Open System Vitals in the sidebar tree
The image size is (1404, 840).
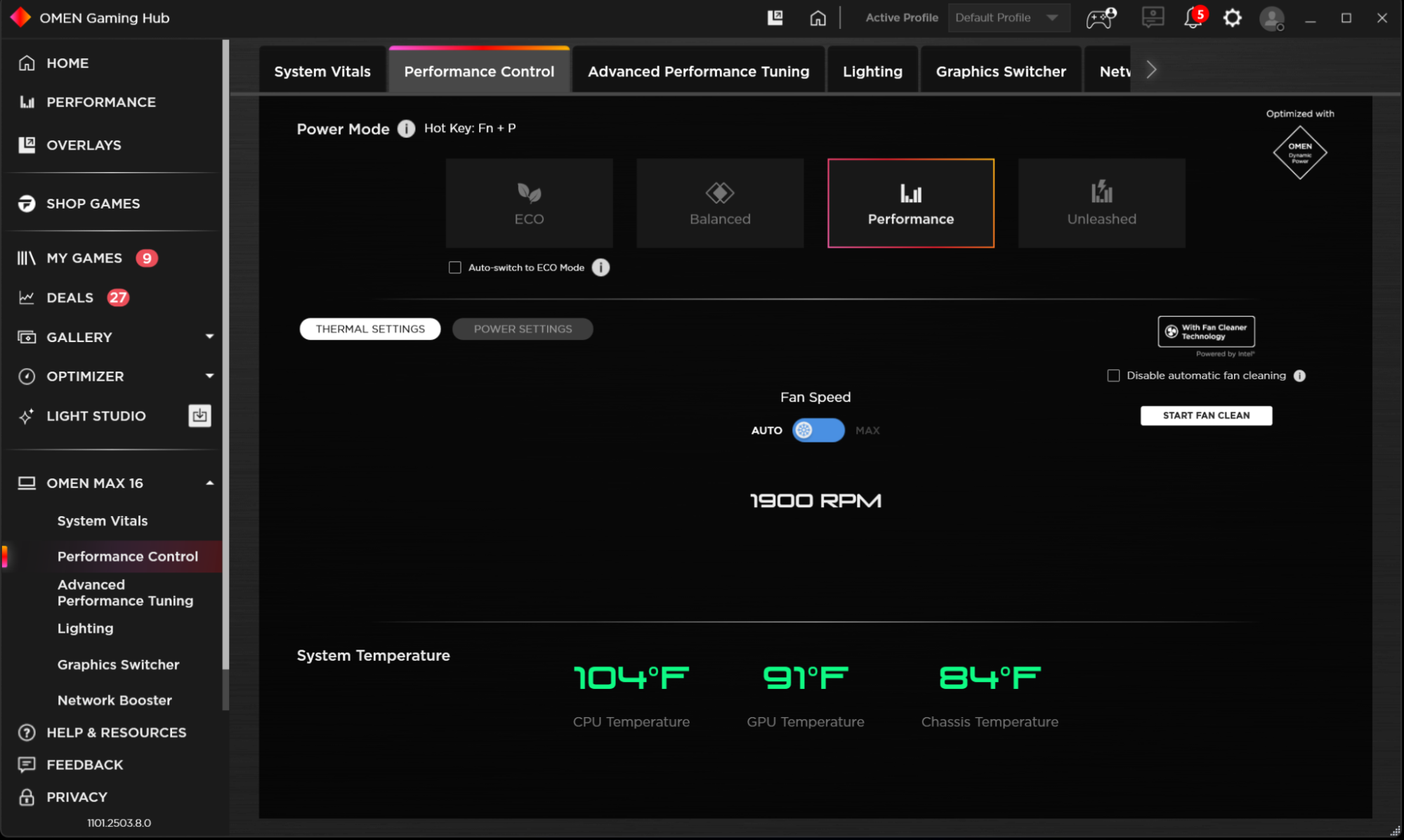103,521
